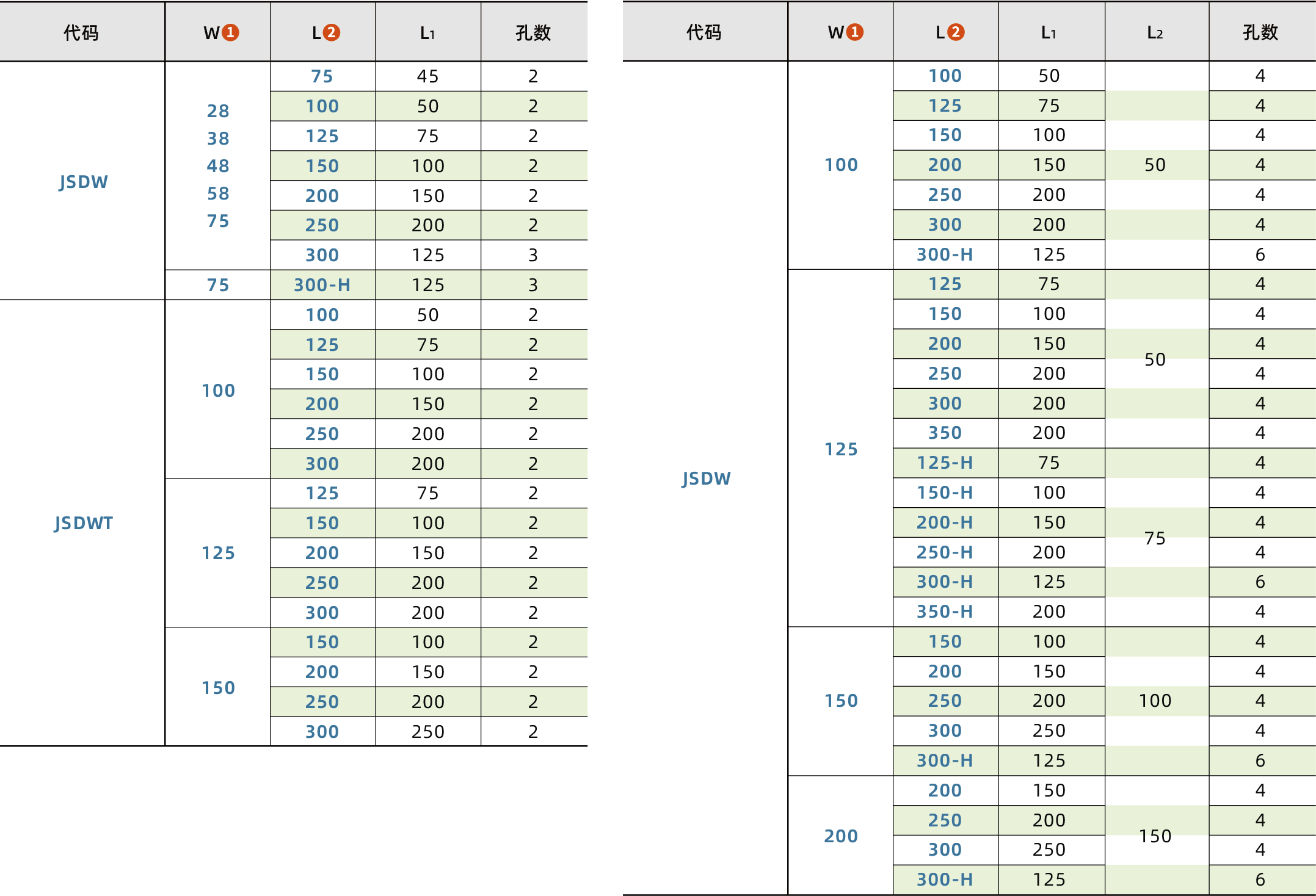Select the 150 value in L₂ column

tap(1155, 836)
